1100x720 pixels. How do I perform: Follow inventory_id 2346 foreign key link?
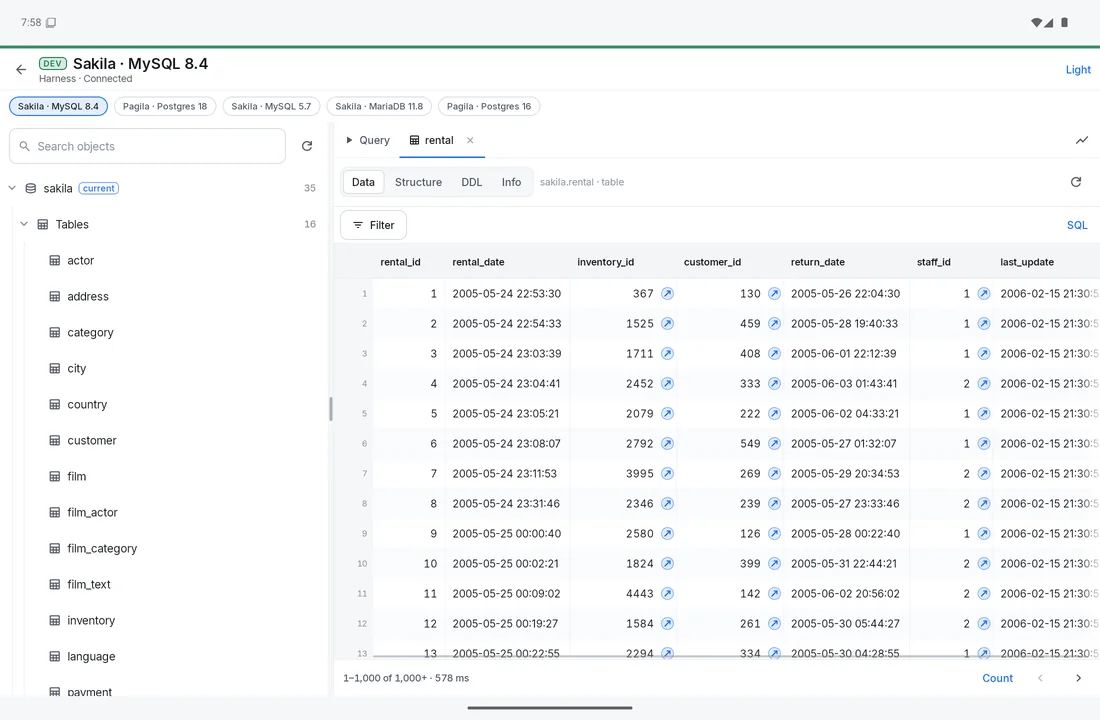pos(667,504)
